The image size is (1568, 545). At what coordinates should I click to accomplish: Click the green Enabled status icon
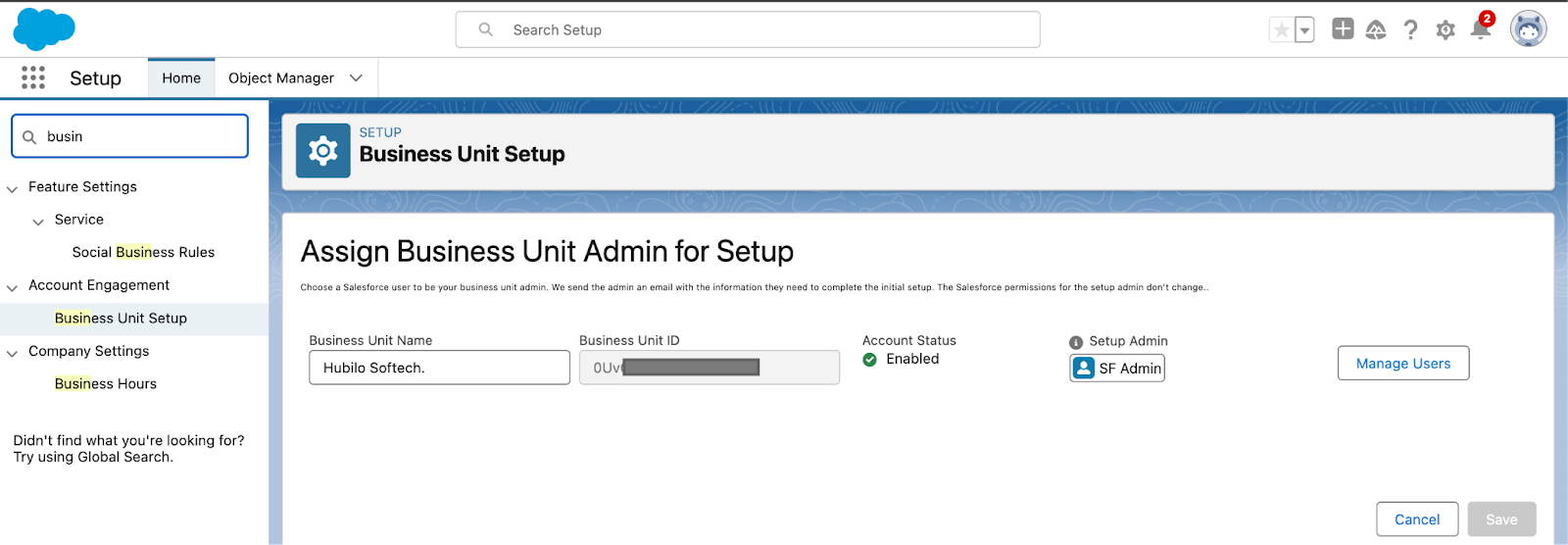(x=869, y=360)
